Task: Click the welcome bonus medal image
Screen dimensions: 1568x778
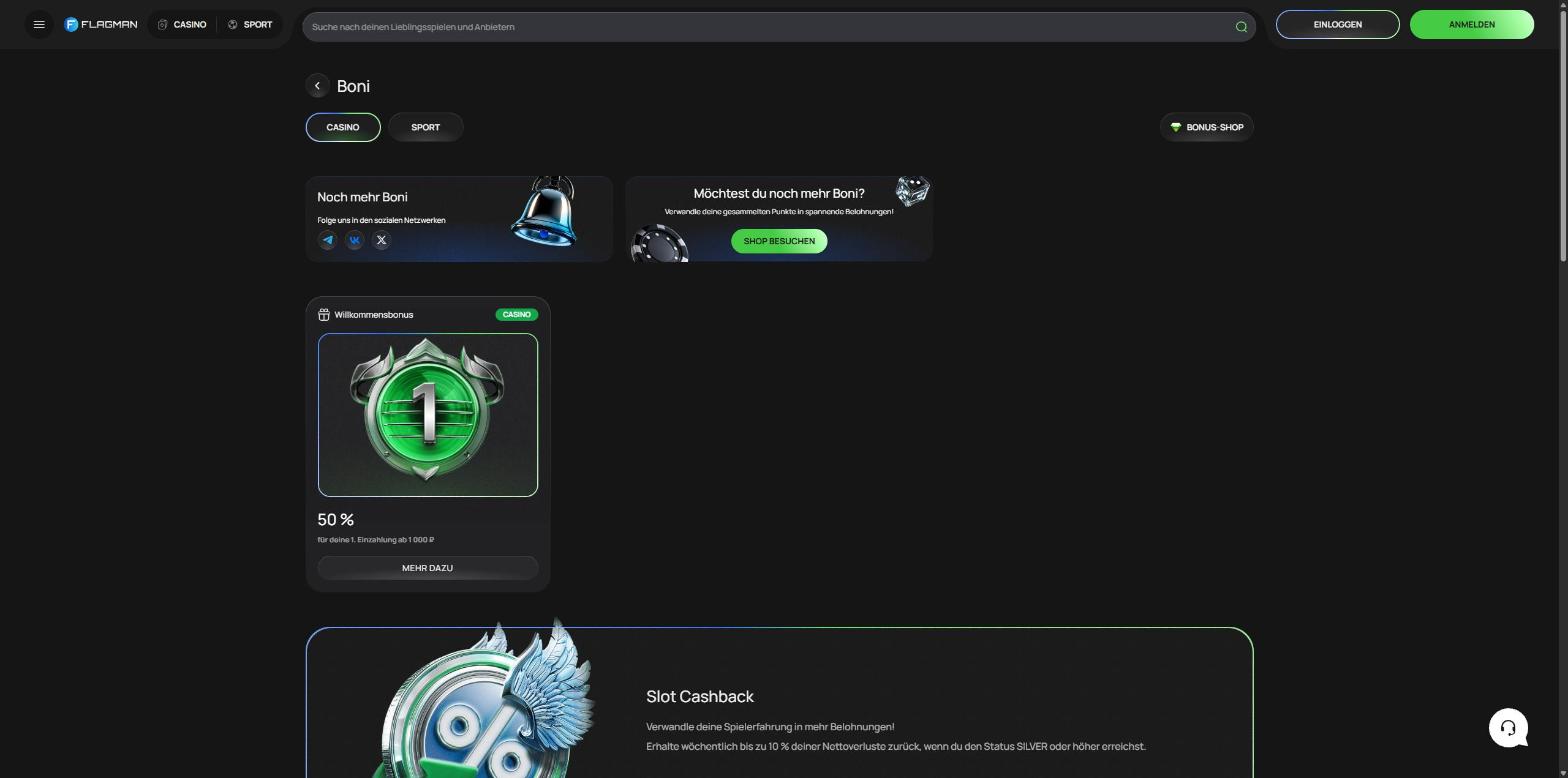Action: 428,415
